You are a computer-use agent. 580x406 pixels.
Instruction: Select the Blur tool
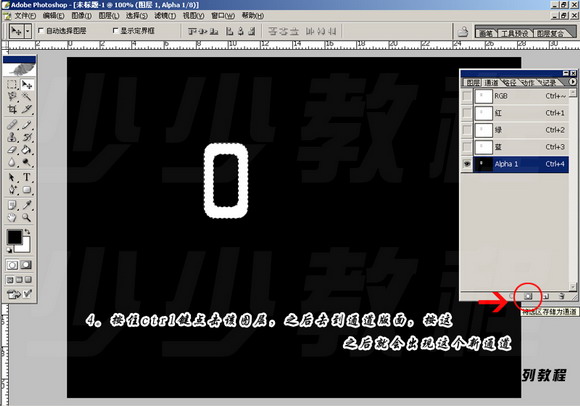(12, 162)
